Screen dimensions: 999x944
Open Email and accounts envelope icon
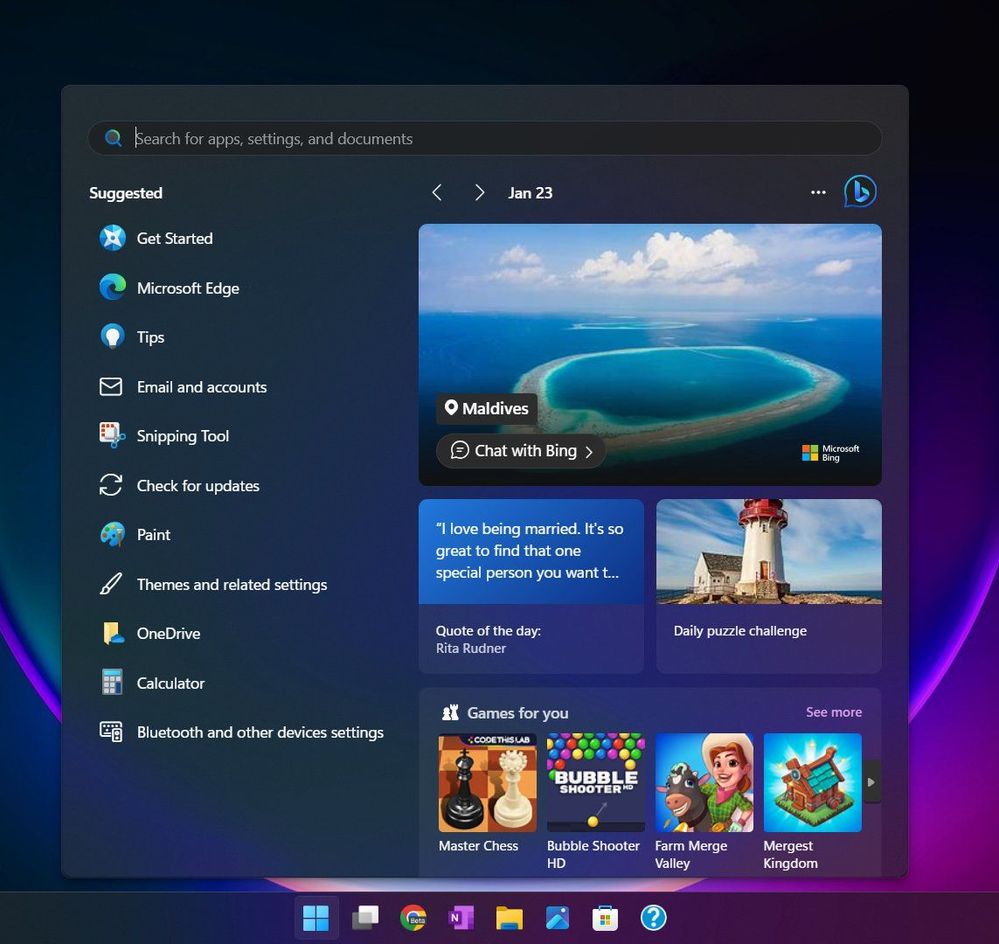click(x=111, y=387)
